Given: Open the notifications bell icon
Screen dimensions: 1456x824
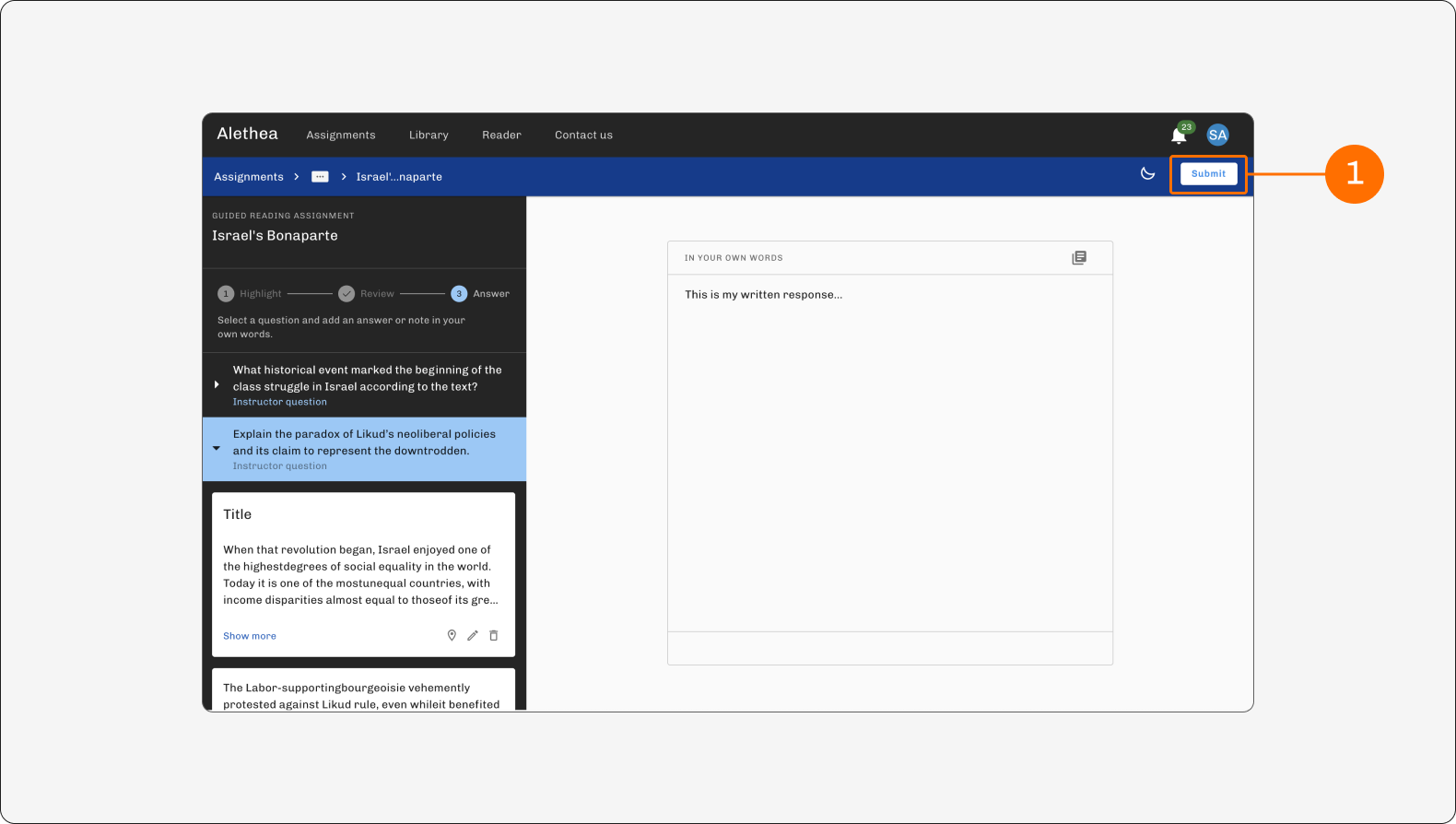Looking at the screenshot, I should point(1179,135).
